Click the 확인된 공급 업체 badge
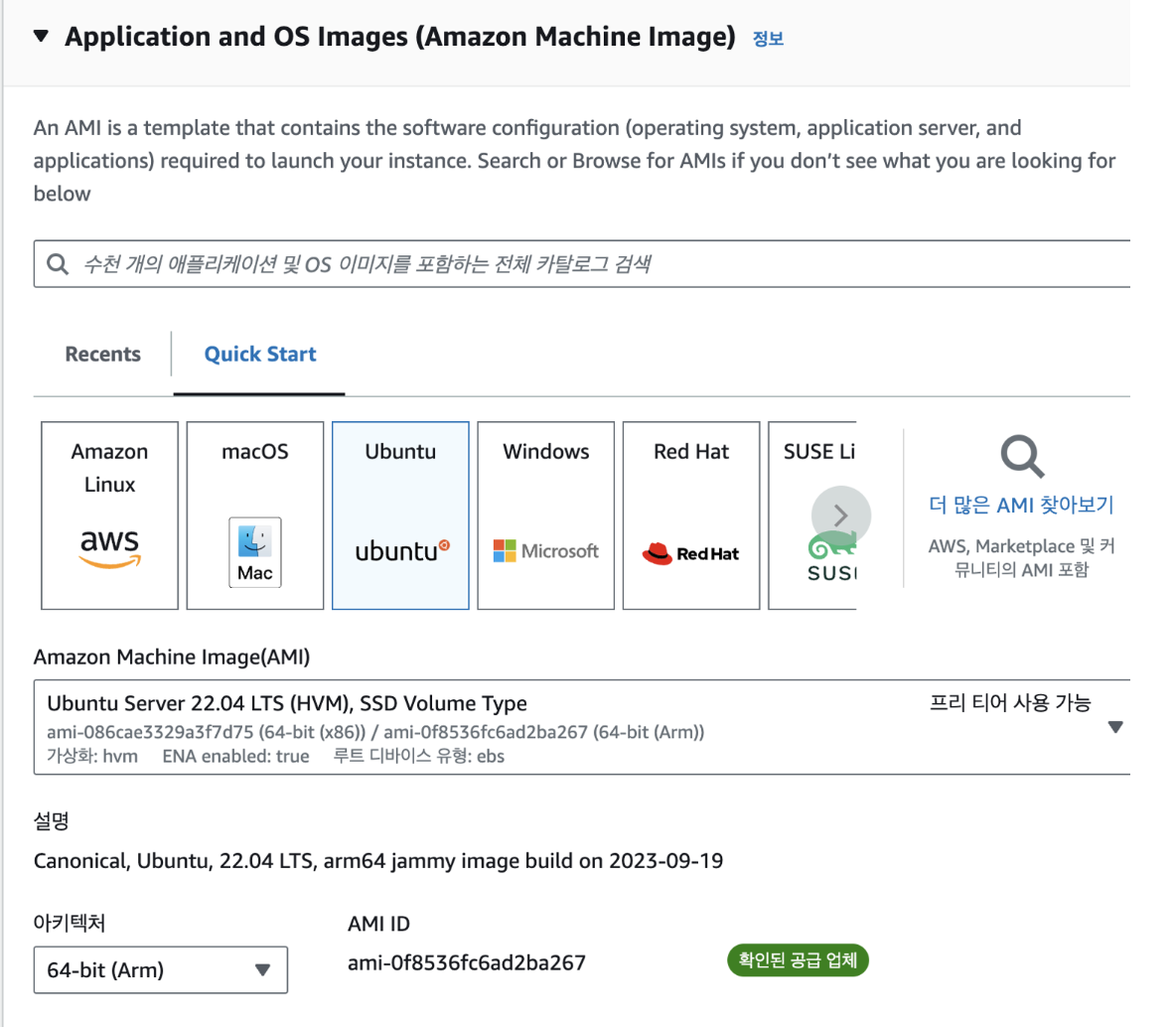Image resolution: width=1176 pixels, height=1027 pixels. tap(798, 960)
